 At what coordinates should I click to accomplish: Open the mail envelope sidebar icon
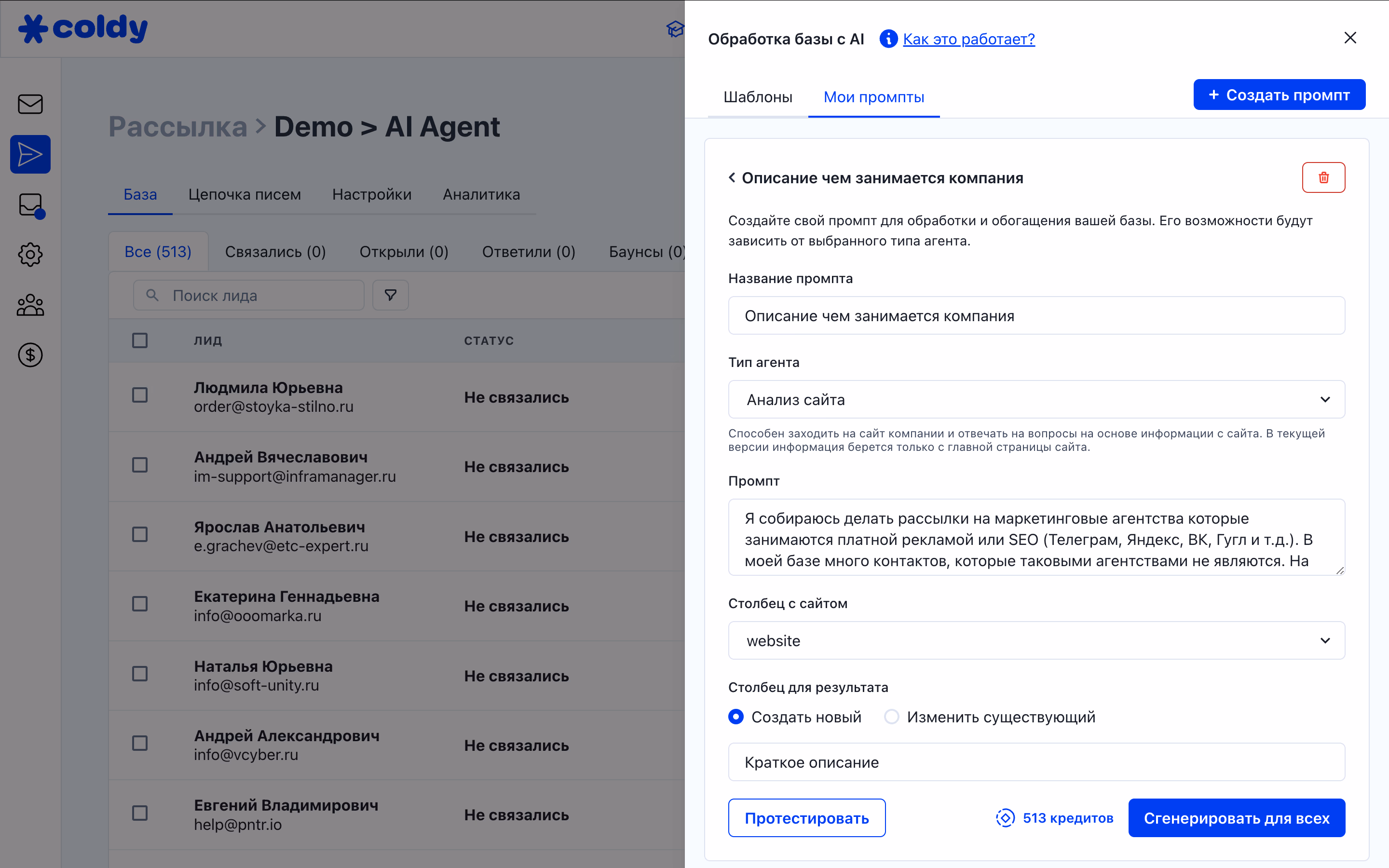tap(30, 104)
